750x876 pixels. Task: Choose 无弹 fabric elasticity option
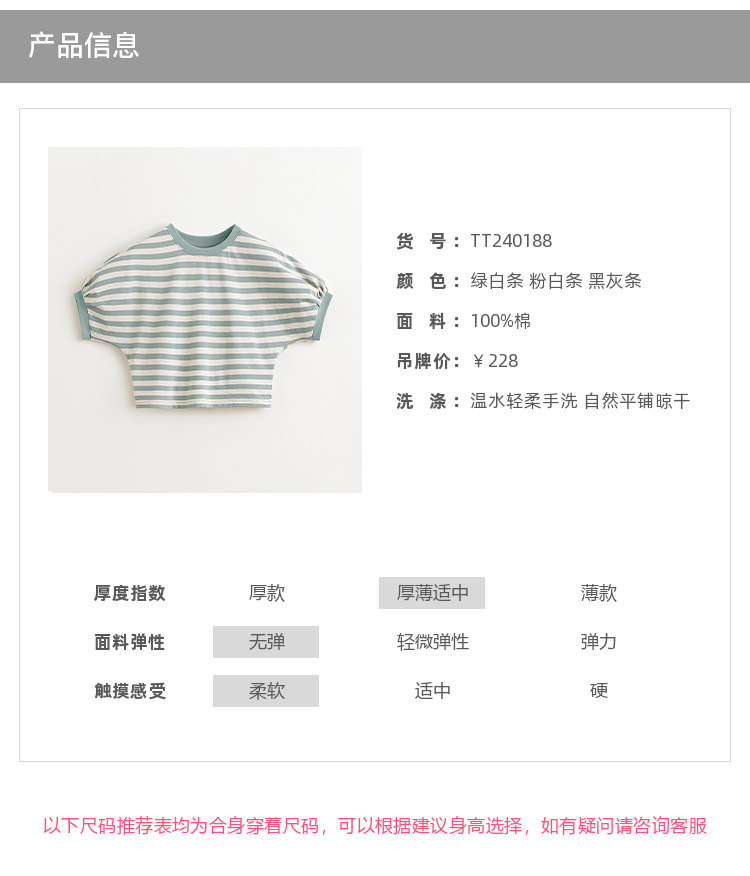coord(266,642)
